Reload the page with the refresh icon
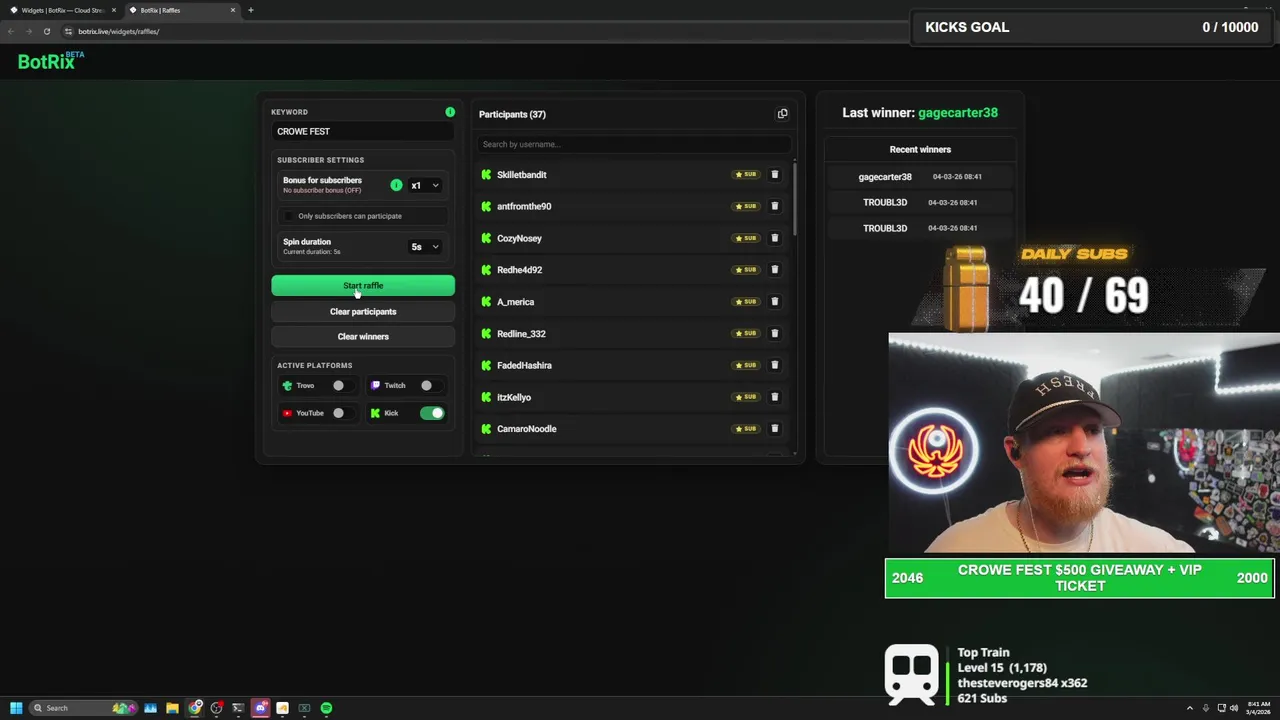 pyautogui.click(x=46, y=31)
